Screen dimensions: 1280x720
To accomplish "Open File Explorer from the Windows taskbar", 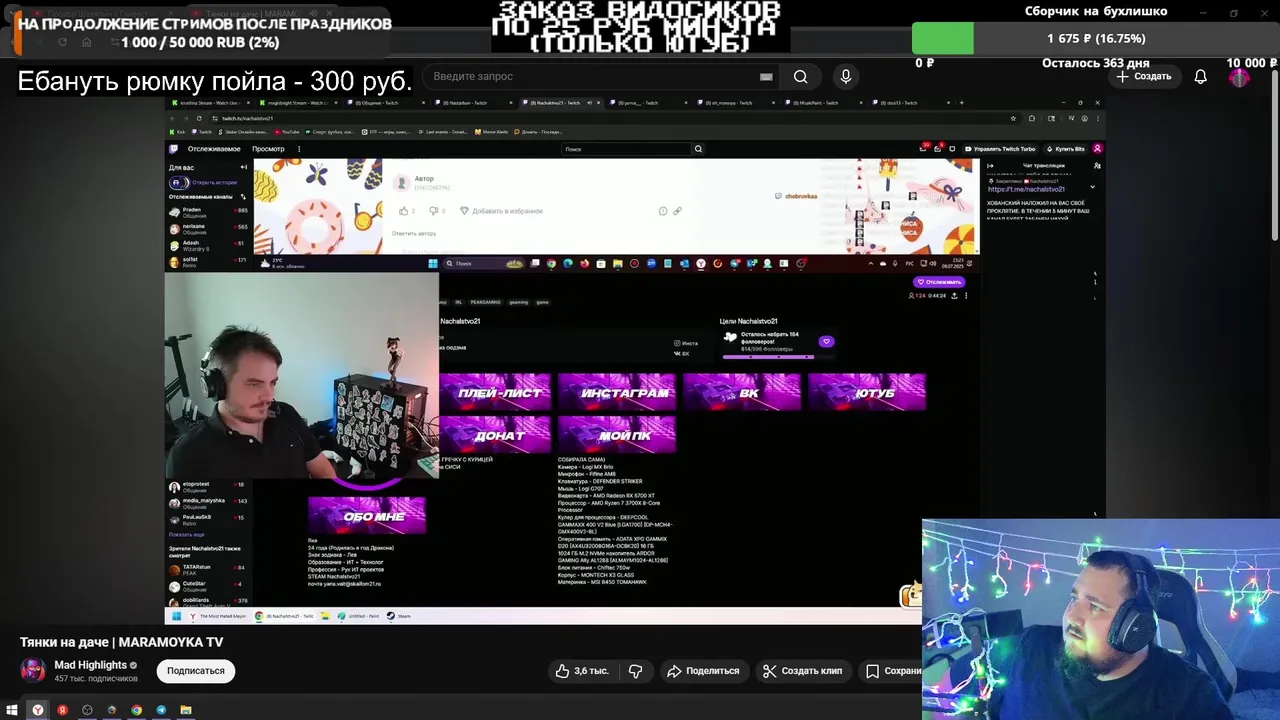I will coord(186,710).
